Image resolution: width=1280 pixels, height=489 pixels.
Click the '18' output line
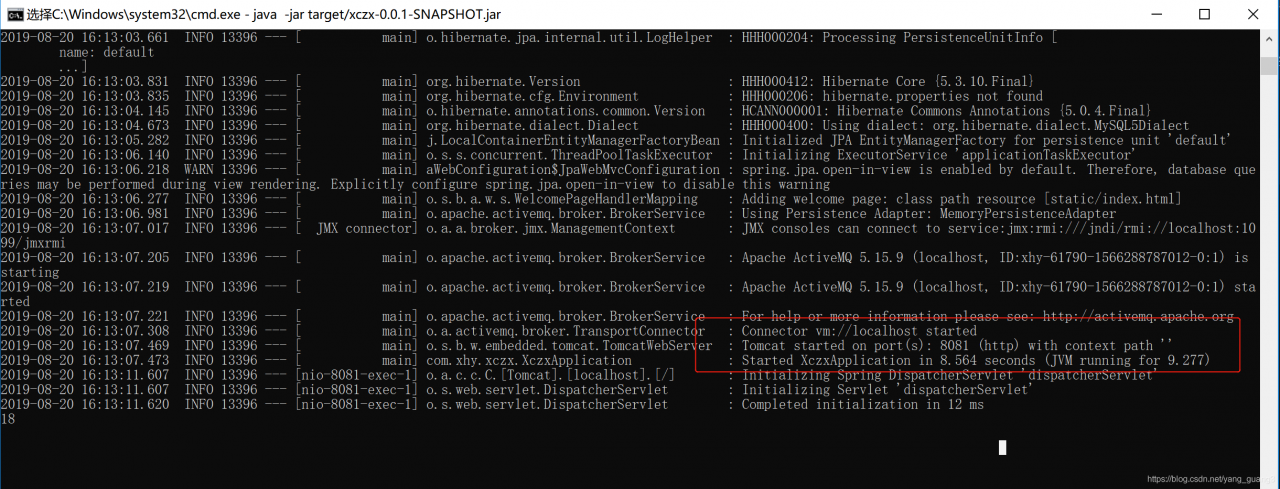pos(8,419)
